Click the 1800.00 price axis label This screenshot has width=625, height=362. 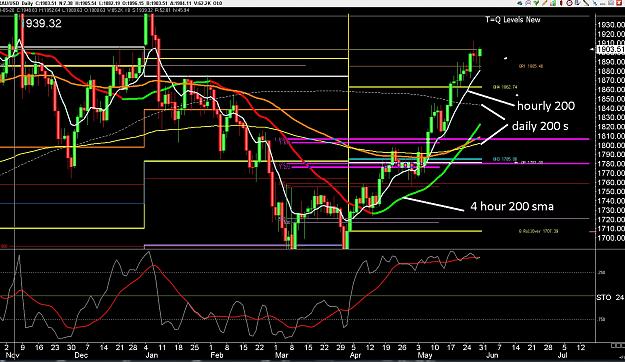click(610, 146)
